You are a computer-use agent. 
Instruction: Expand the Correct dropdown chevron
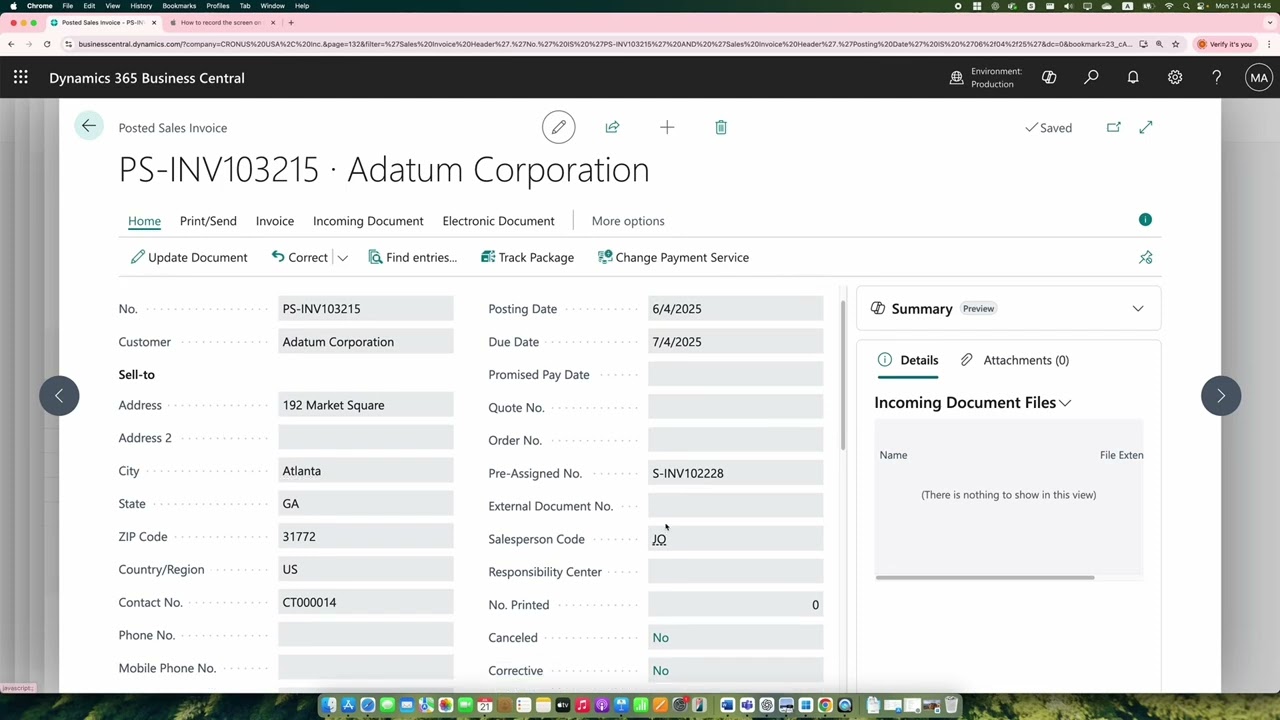click(x=342, y=258)
